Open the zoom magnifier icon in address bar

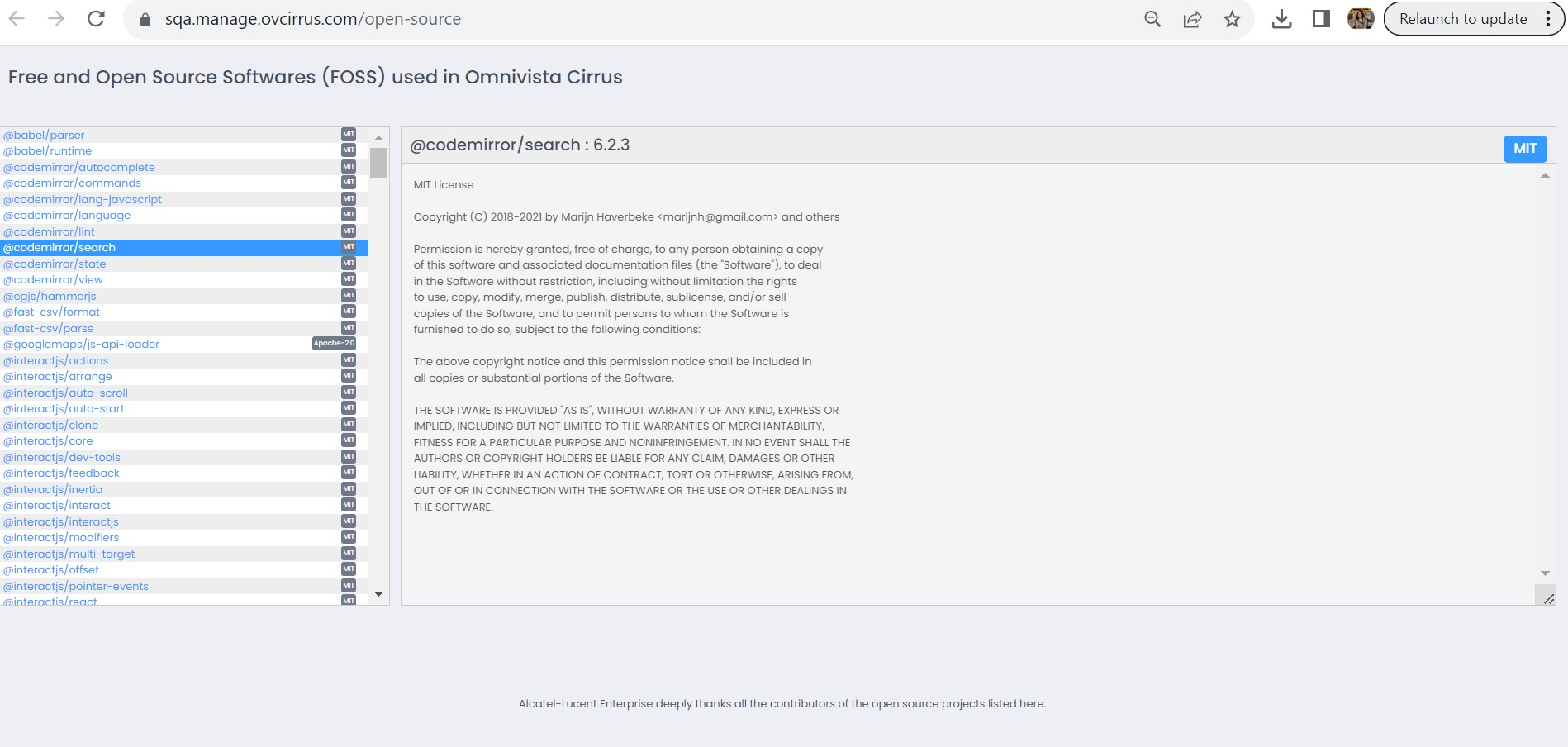(1152, 19)
